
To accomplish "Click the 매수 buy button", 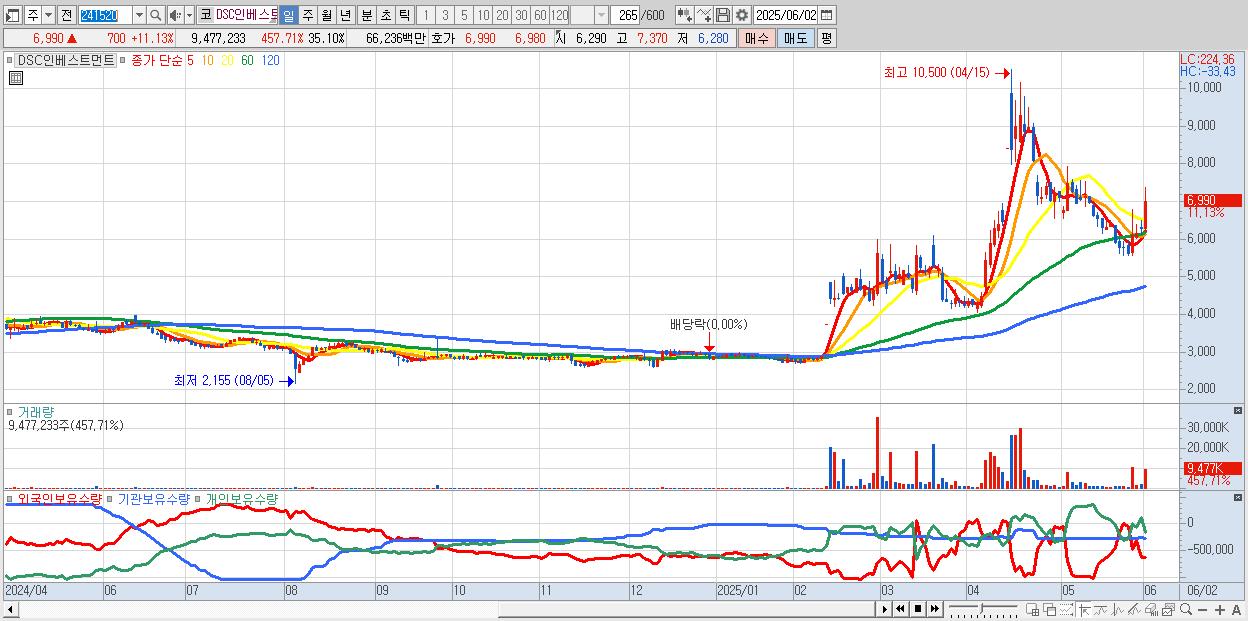I will pyautogui.click(x=756, y=38).
